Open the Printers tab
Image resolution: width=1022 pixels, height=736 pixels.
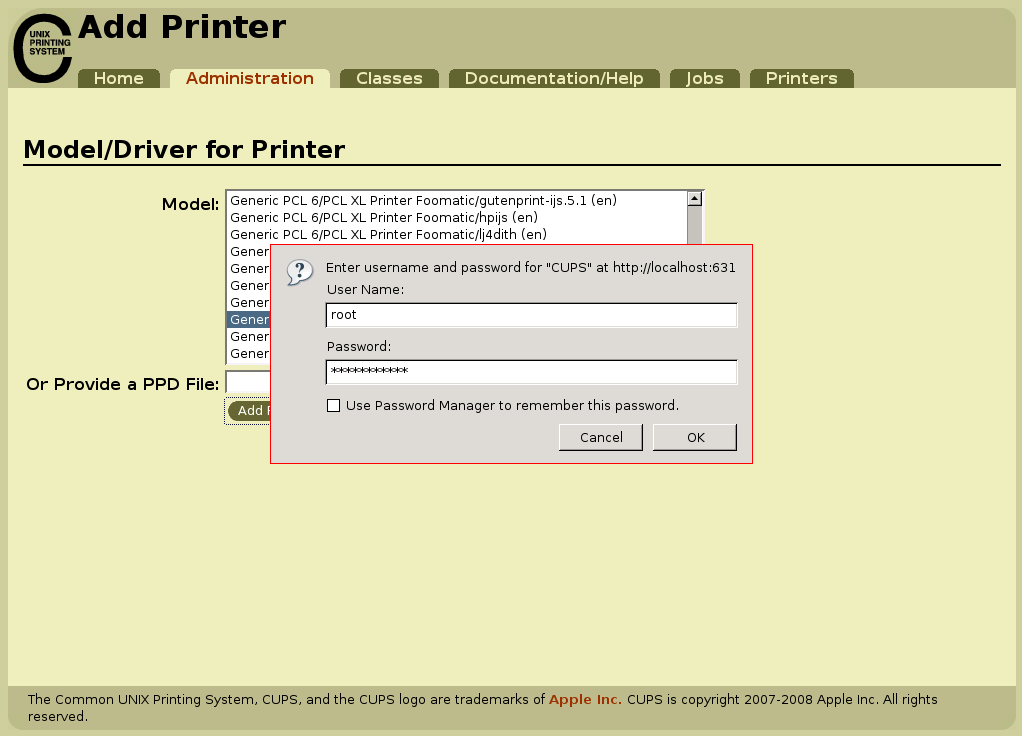(801, 77)
